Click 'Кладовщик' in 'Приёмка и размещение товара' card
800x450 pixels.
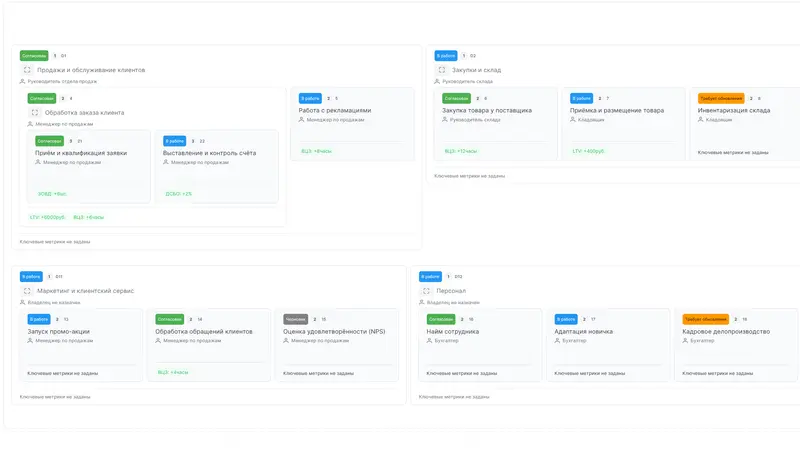click(x=591, y=119)
